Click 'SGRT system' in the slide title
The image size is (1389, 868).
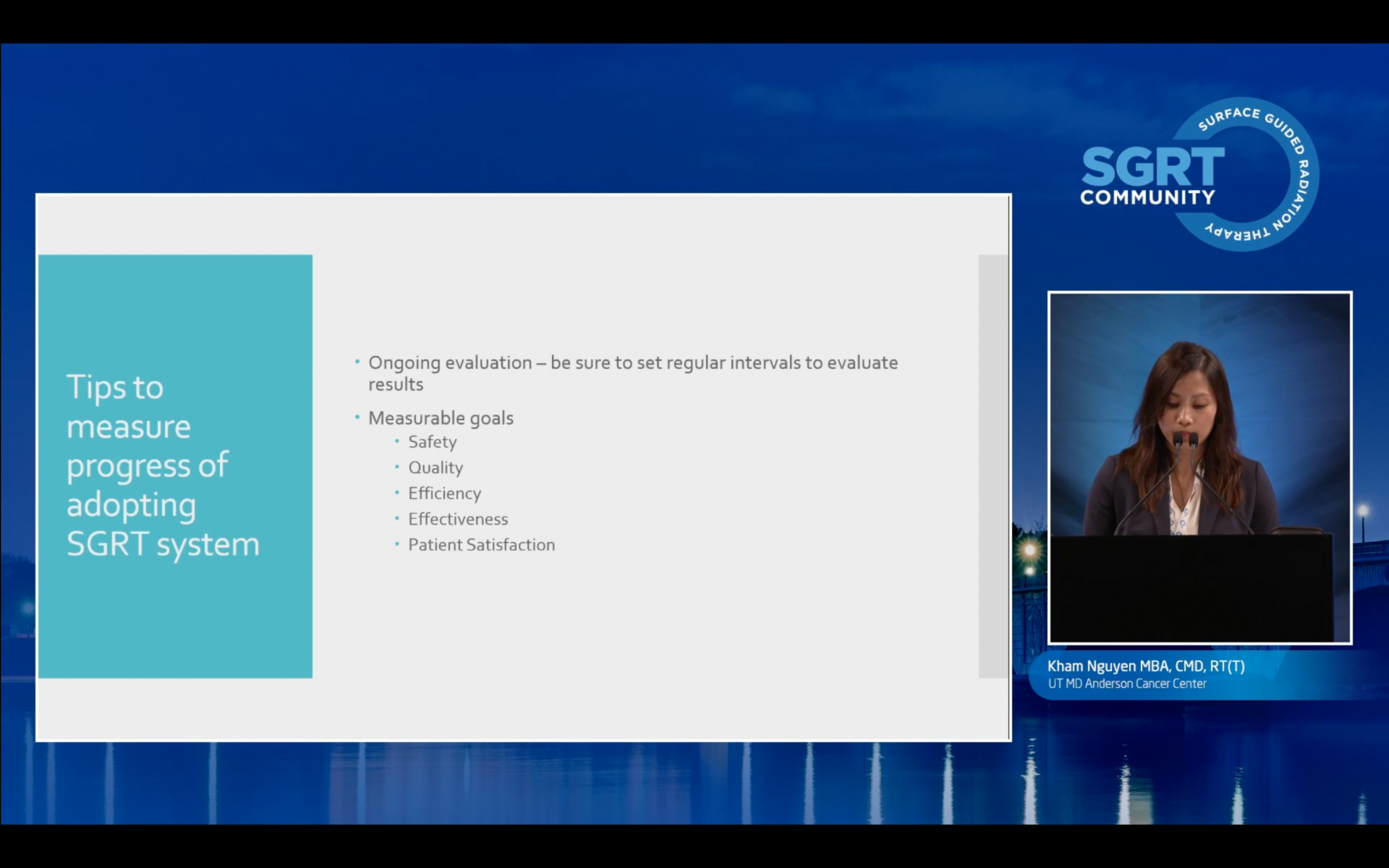coord(163,544)
